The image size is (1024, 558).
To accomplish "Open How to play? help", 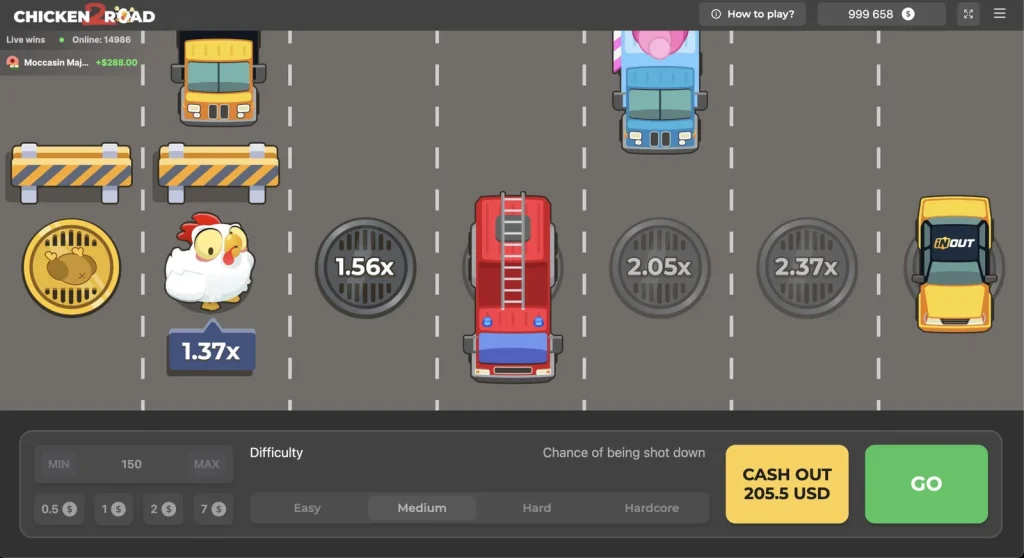I will coord(752,14).
